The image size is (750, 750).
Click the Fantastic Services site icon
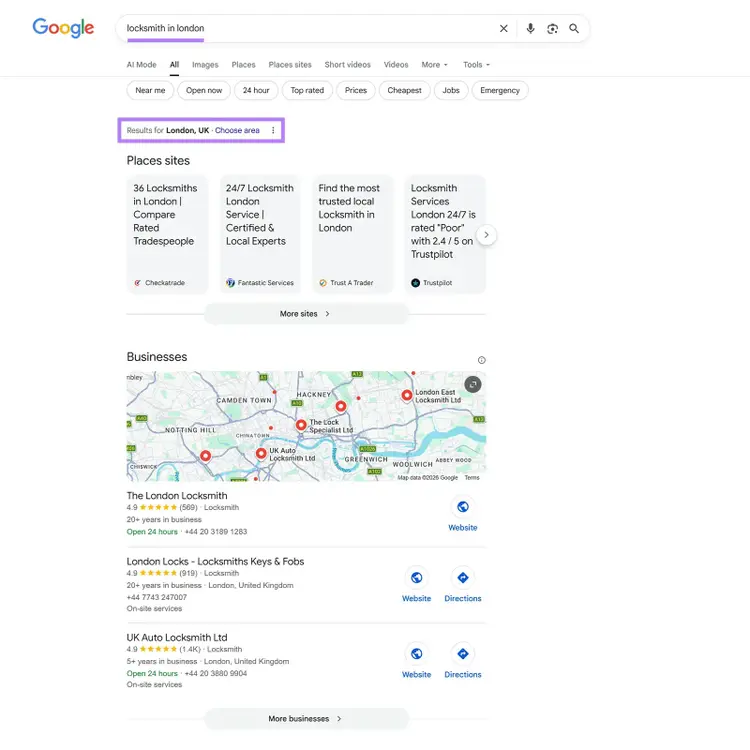(x=231, y=283)
